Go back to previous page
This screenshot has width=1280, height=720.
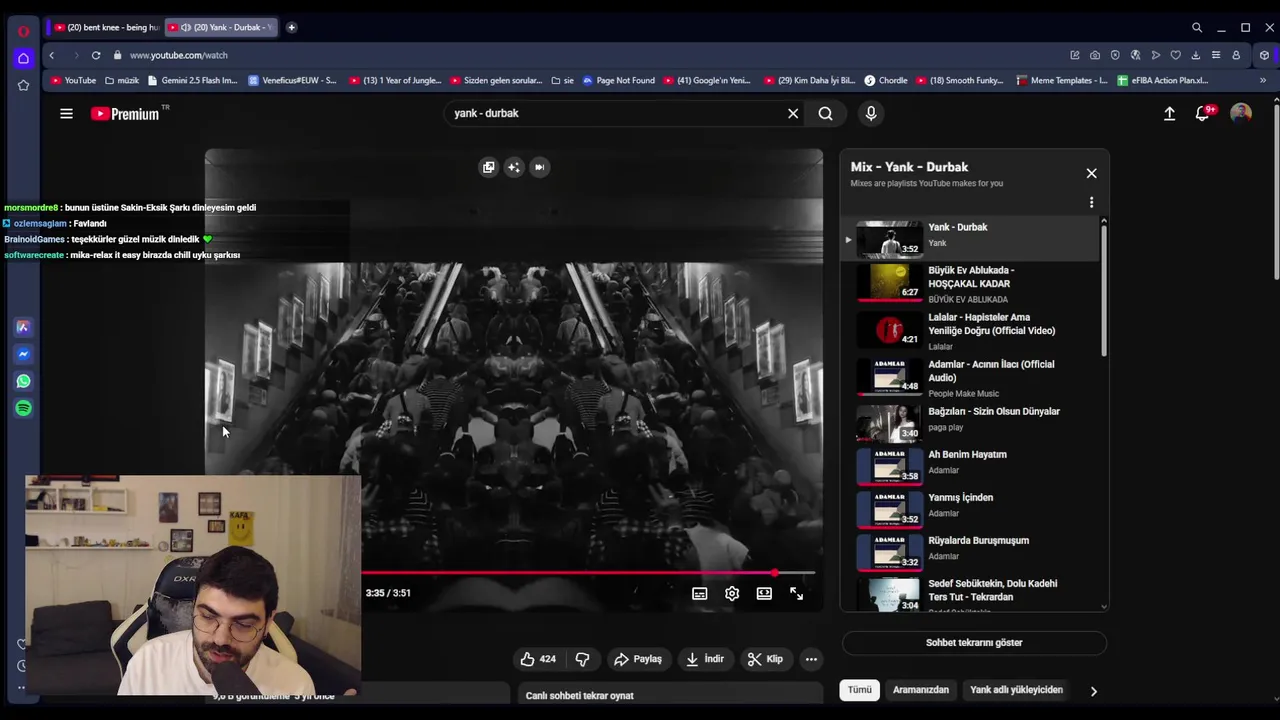point(51,55)
